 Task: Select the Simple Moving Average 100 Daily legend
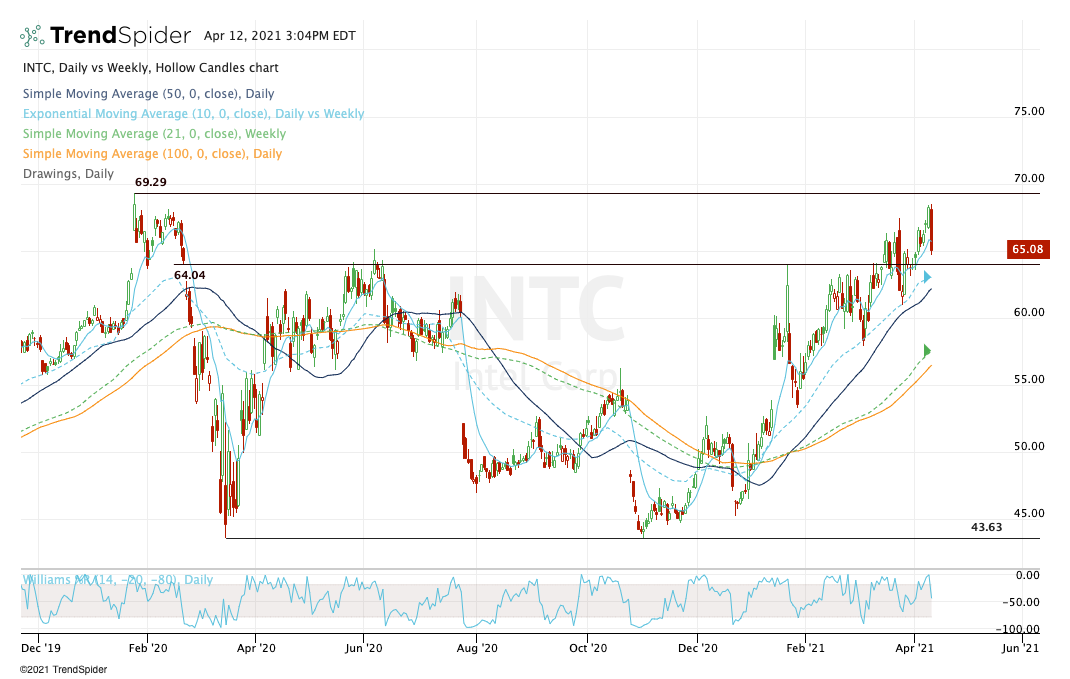(x=152, y=154)
